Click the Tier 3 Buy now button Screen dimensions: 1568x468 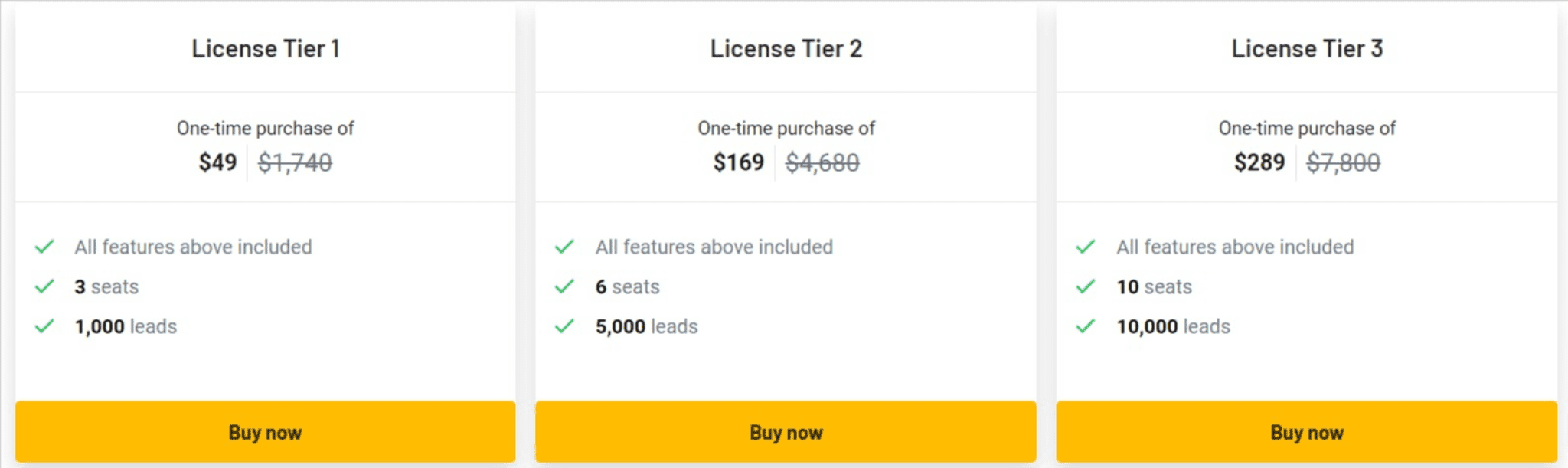coord(1307,432)
